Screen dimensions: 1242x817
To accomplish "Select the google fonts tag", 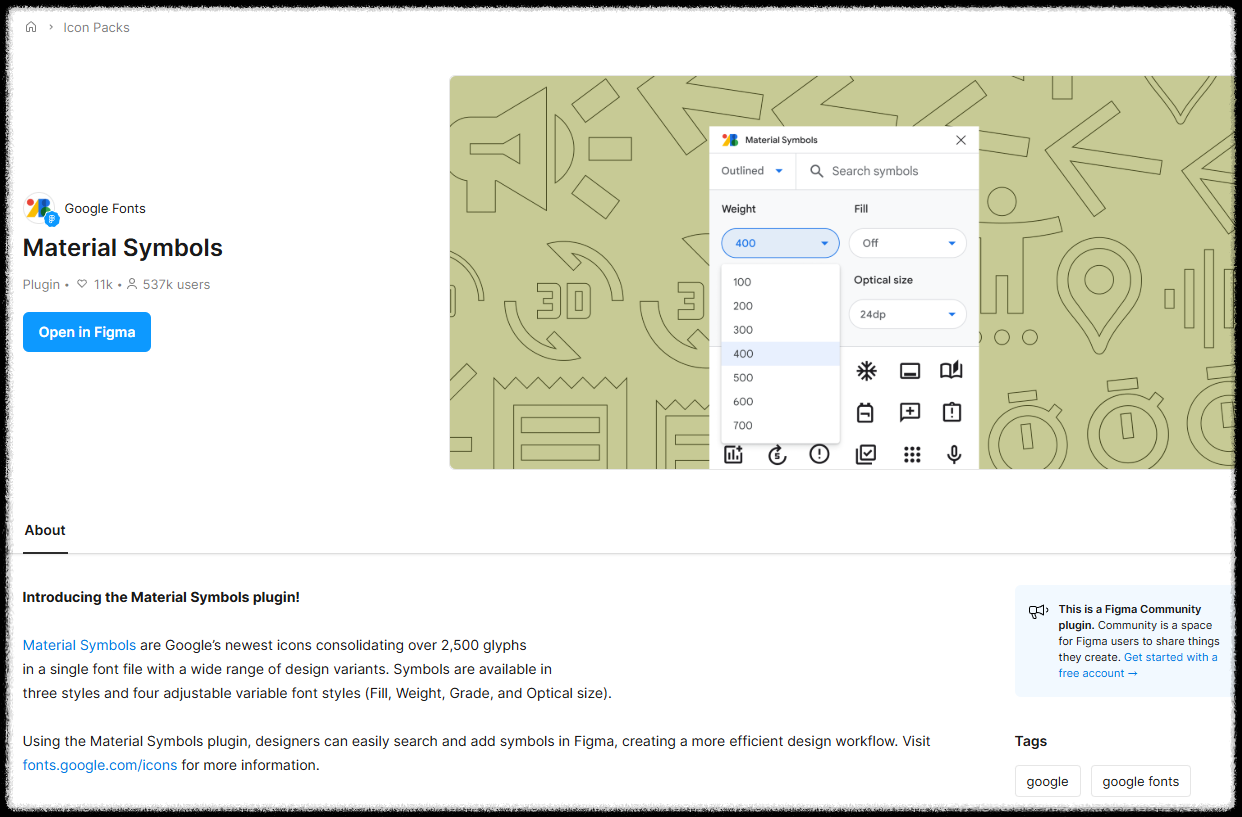I will click(x=1140, y=781).
